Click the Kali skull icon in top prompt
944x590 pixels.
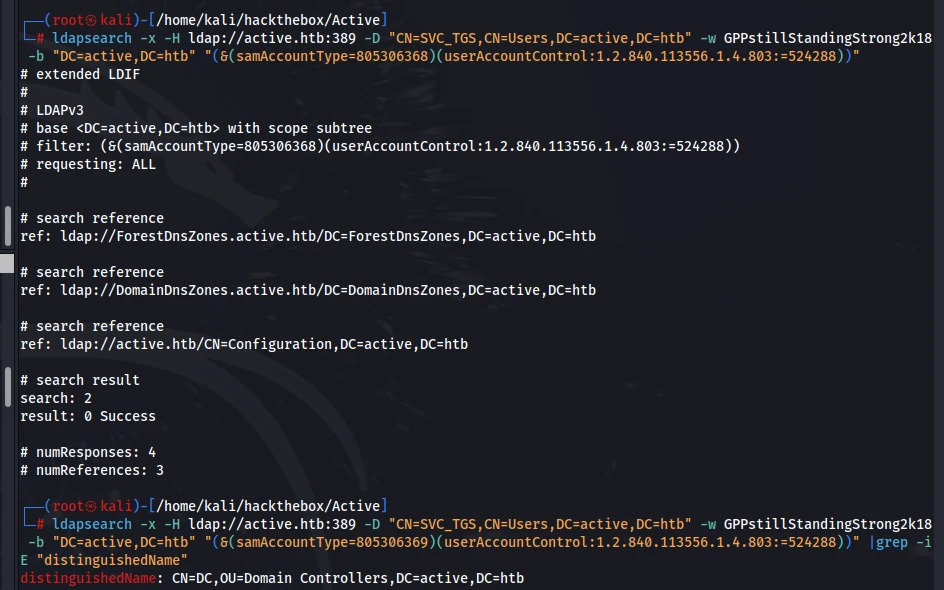point(91,20)
